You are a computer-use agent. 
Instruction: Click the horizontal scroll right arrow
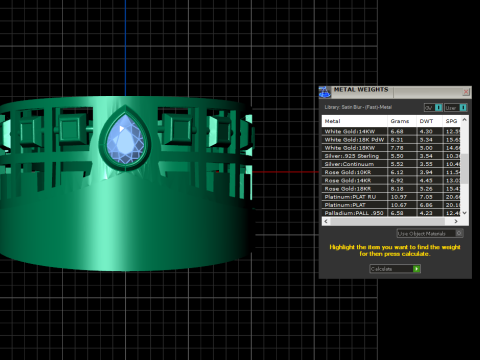(456, 221)
